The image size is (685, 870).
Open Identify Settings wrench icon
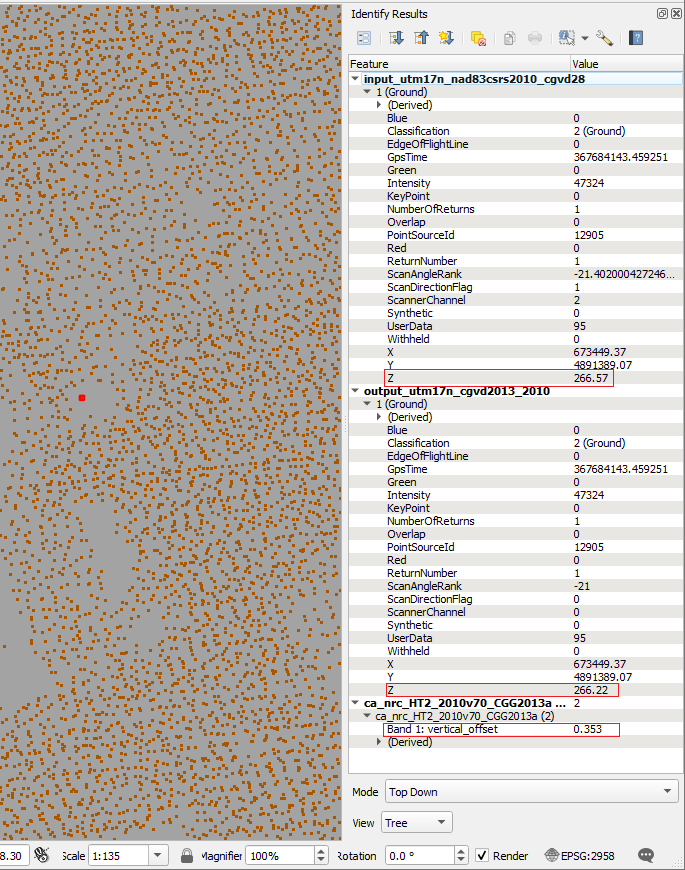pos(604,38)
